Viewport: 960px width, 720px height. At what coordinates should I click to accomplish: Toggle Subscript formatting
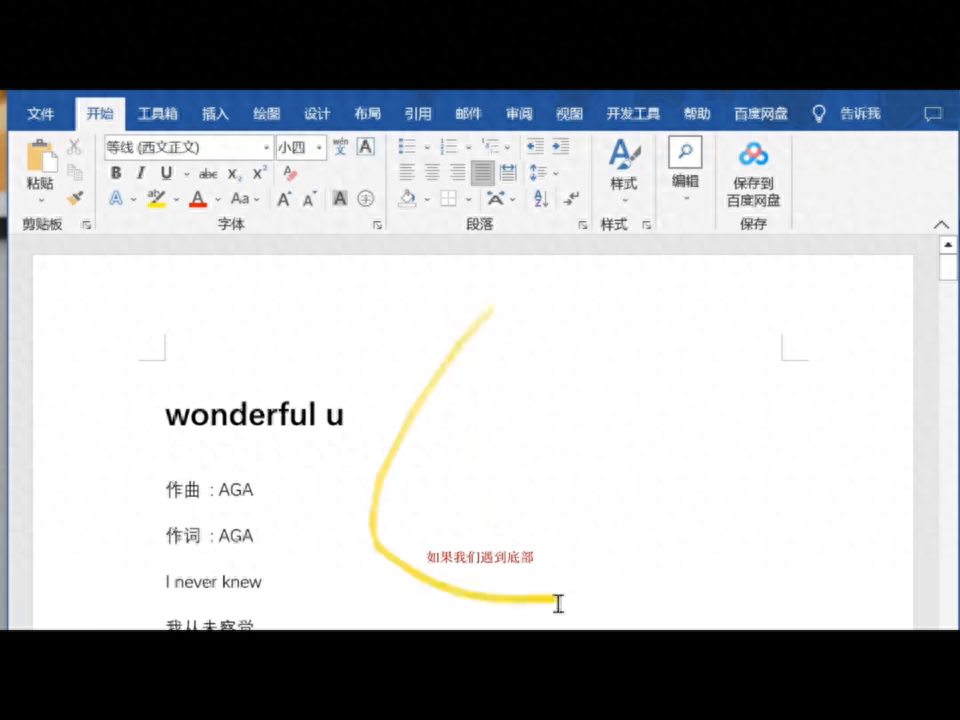coord(234,174)
